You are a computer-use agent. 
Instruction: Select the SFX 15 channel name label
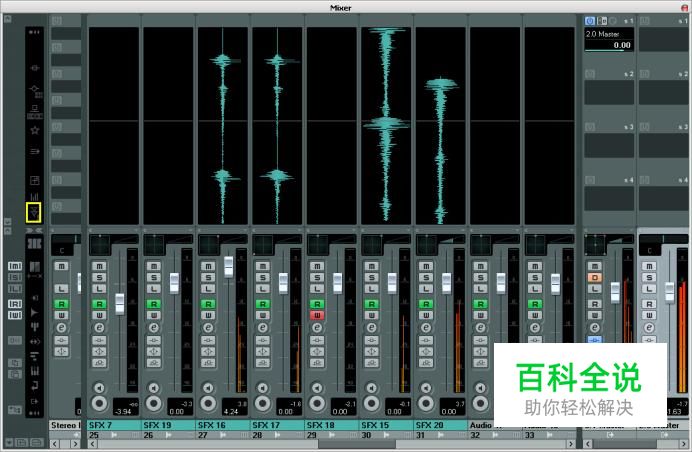coord(386,425)
